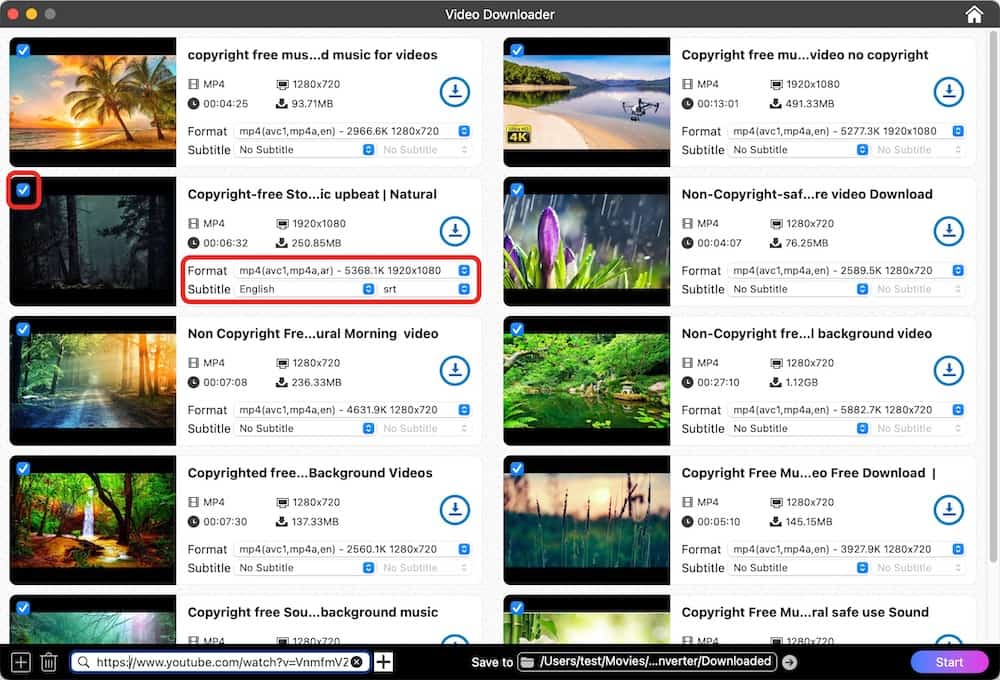Click download icon on the Natural upbeat video

click(455, 231)
